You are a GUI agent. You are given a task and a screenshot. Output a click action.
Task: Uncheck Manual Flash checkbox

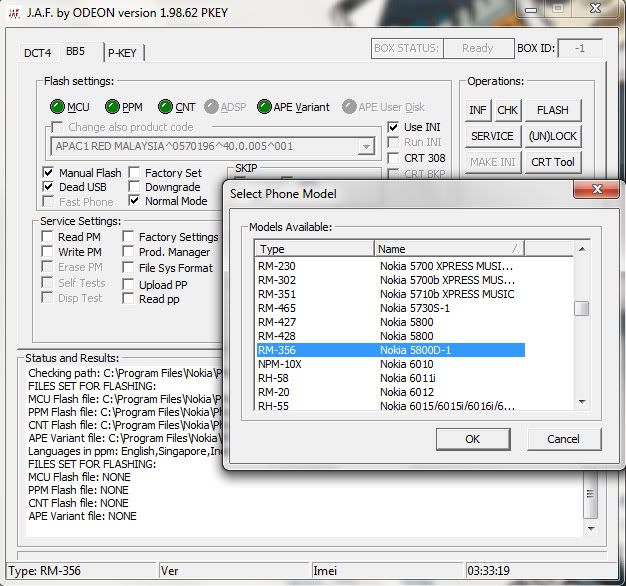[48, 172]
